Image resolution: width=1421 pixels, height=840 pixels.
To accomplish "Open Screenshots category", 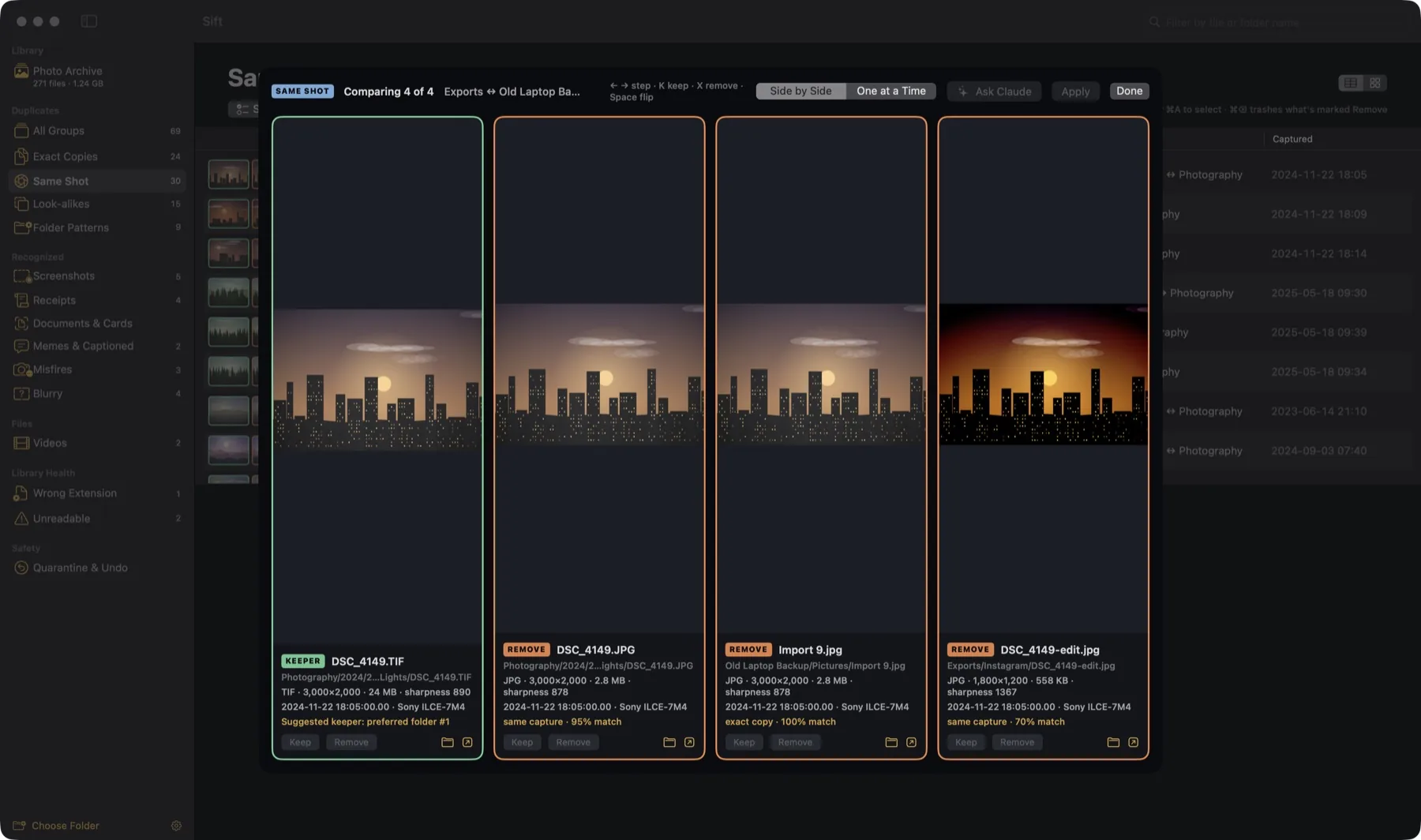I will pyautogui.click(x=97, y=276).
